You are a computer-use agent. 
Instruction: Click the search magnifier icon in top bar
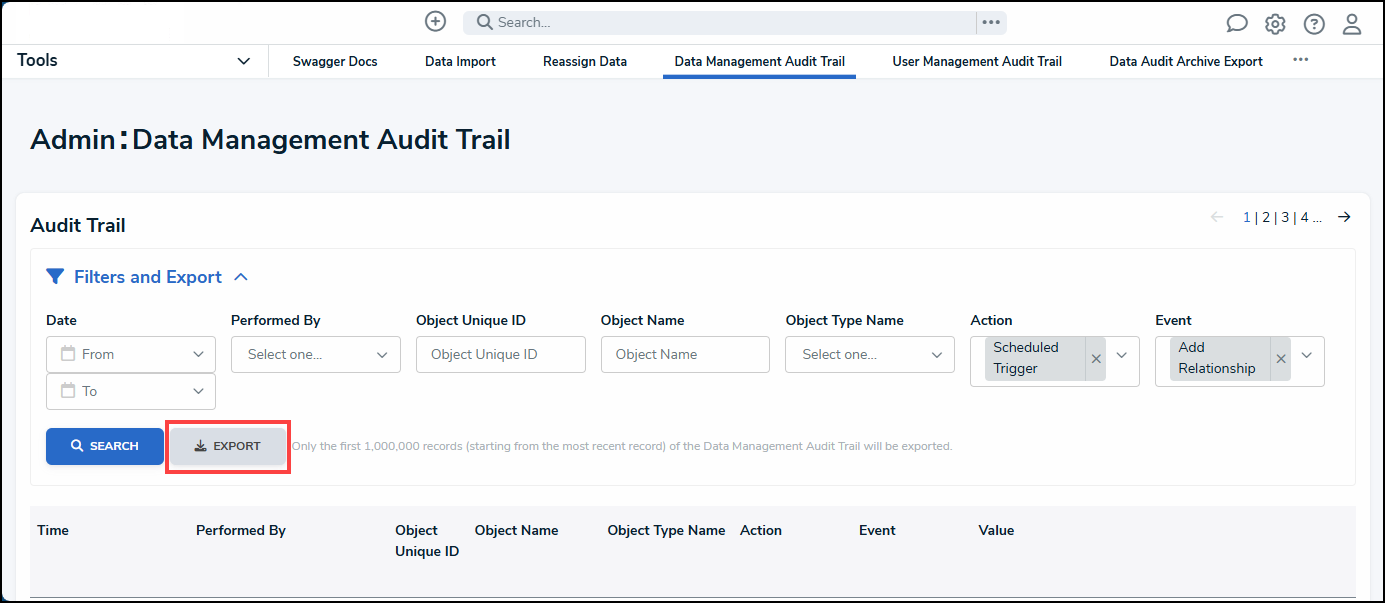tap(484, 22)
